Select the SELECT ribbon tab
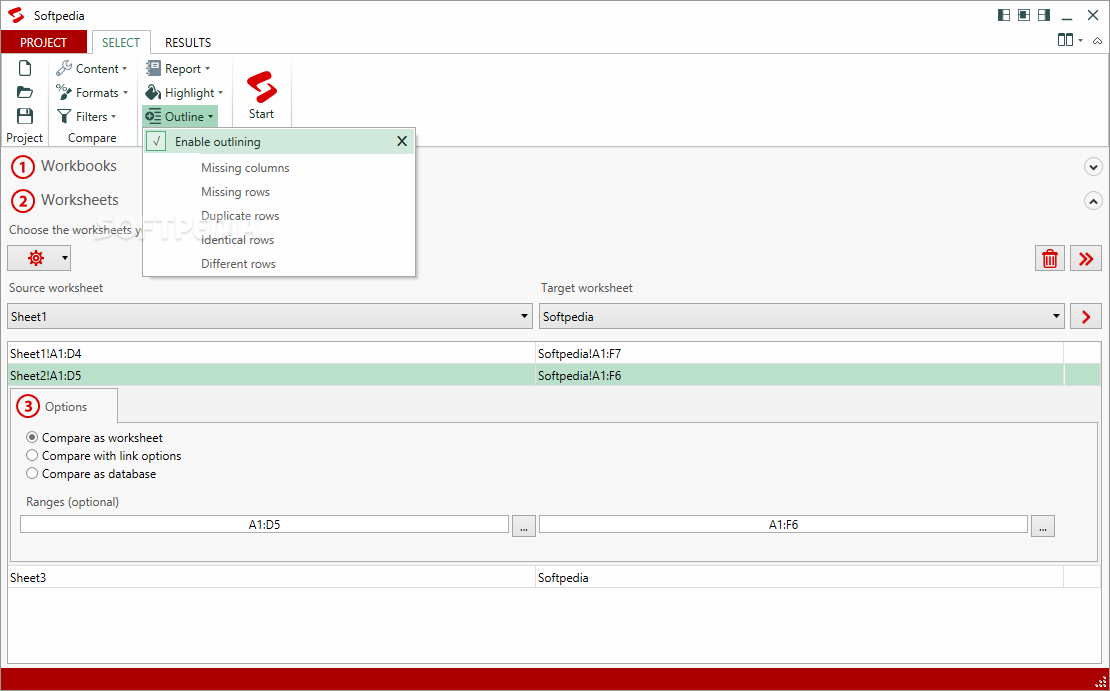Image resolution: width=1110 pixels, height=691 pixels. click(121, 42)
